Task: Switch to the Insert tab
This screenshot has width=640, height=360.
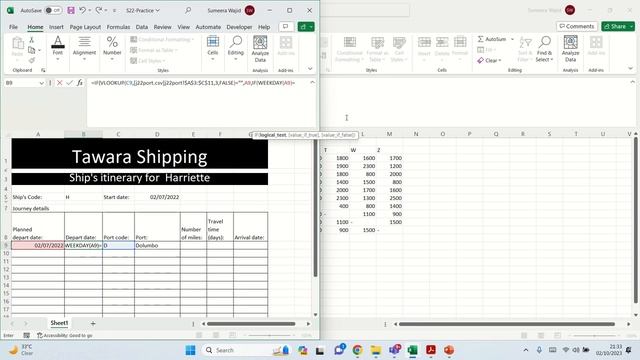Action: tap(56, 27)
